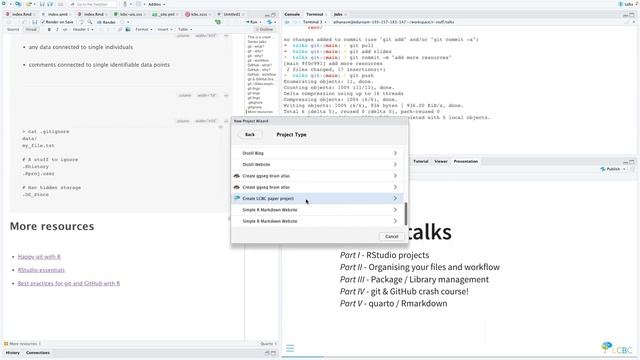The image size is (640, 360).
Task: Open the Format dropdown menu
Action: [144, 29]
